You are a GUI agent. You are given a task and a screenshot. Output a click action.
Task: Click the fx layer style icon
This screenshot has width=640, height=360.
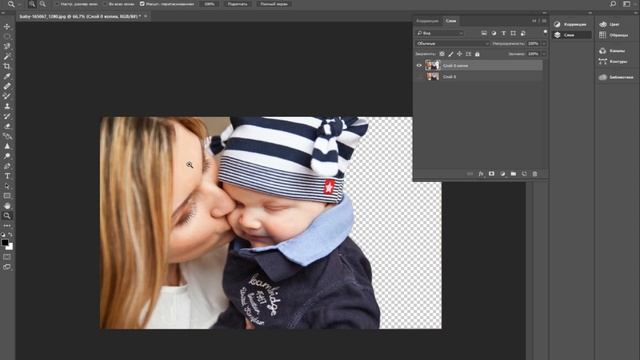[x=481, y=174]
